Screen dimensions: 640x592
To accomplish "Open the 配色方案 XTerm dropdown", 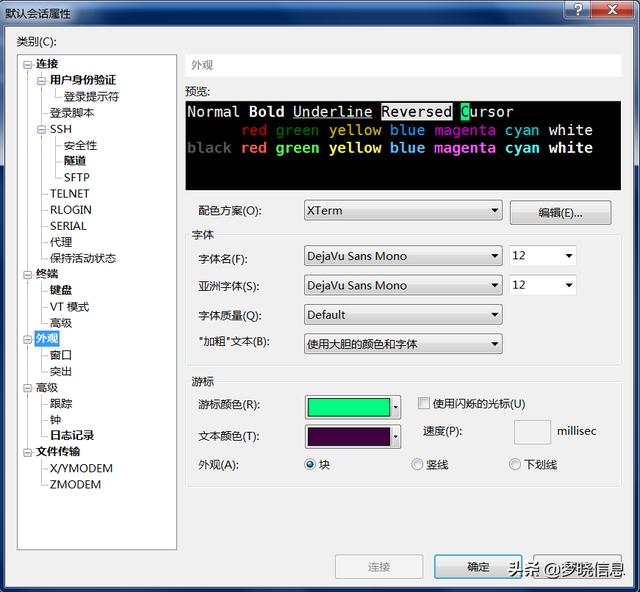I will (x=403, y=211).
